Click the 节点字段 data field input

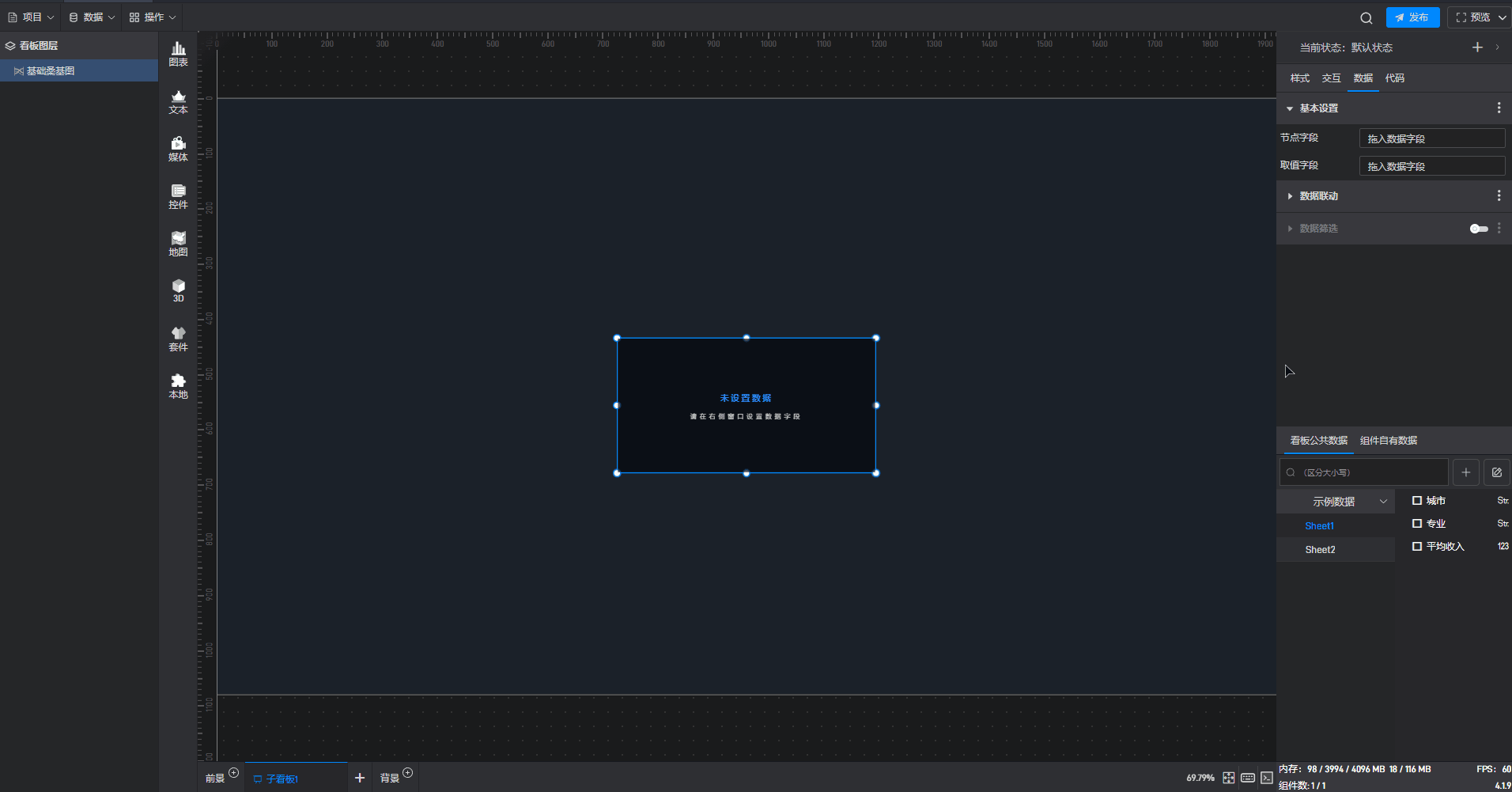tap(1431, 138)
